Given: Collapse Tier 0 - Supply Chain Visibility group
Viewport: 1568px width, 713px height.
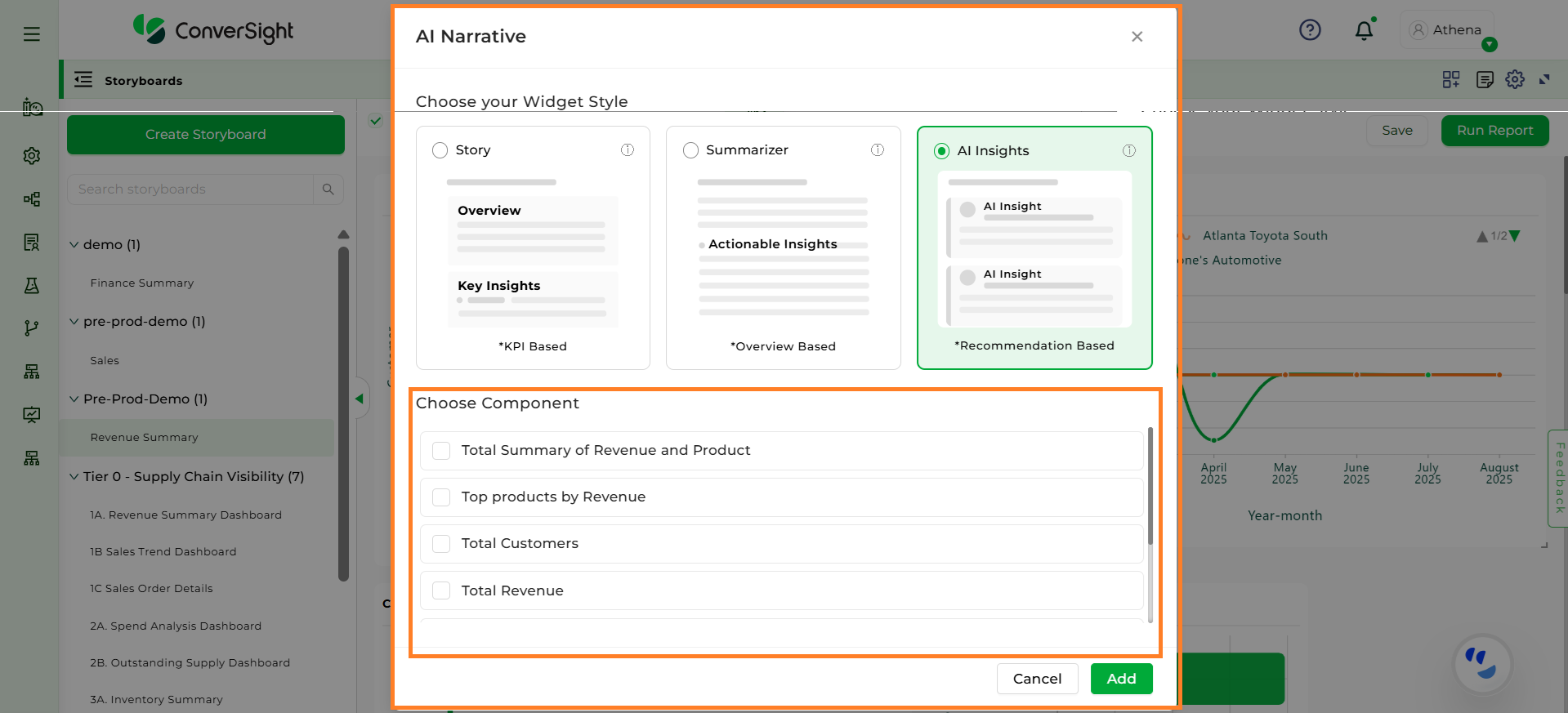Looking at the screenshot, I should pos(74,477).
